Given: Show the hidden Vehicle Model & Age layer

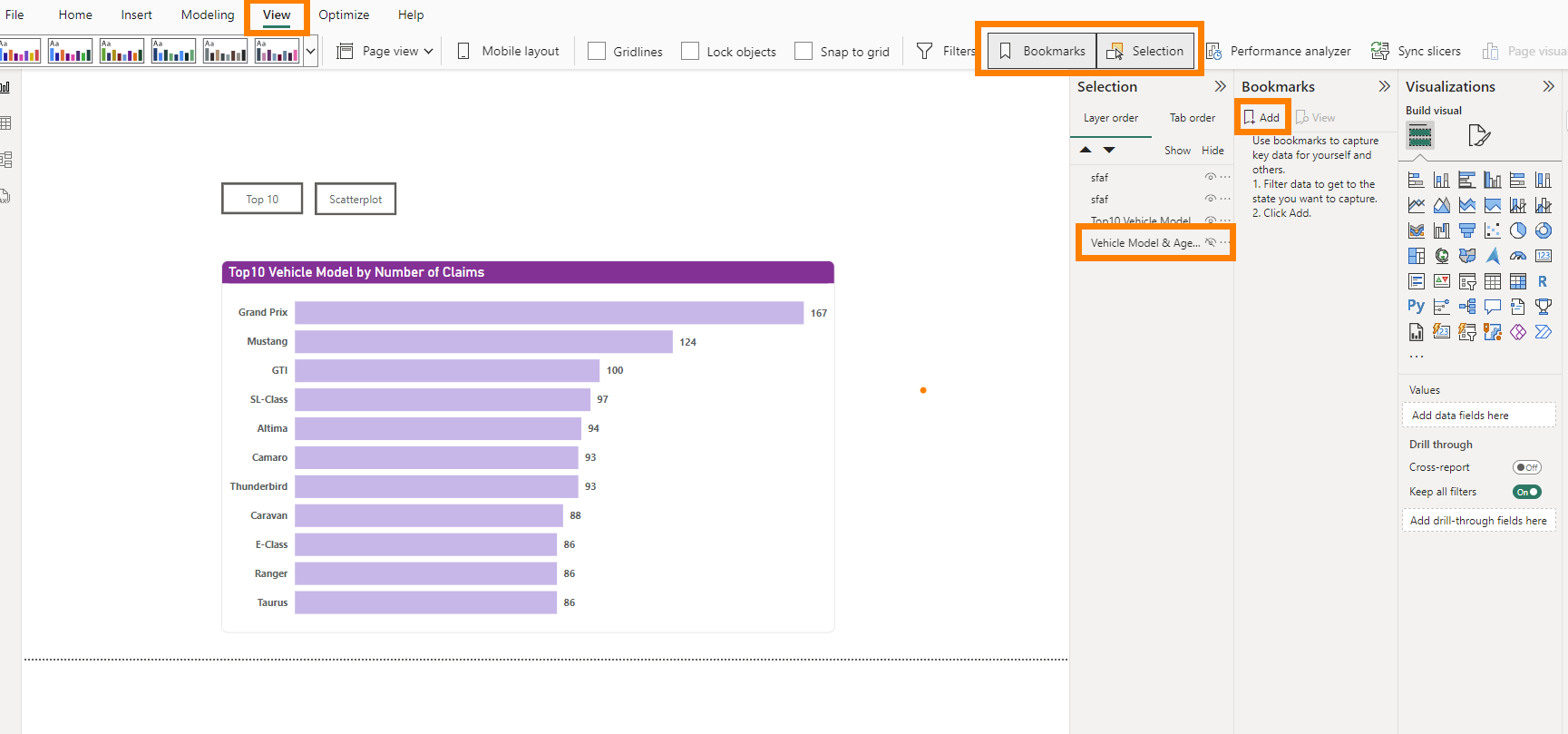Looking at the screenshot, I should tap(1210, 242).
